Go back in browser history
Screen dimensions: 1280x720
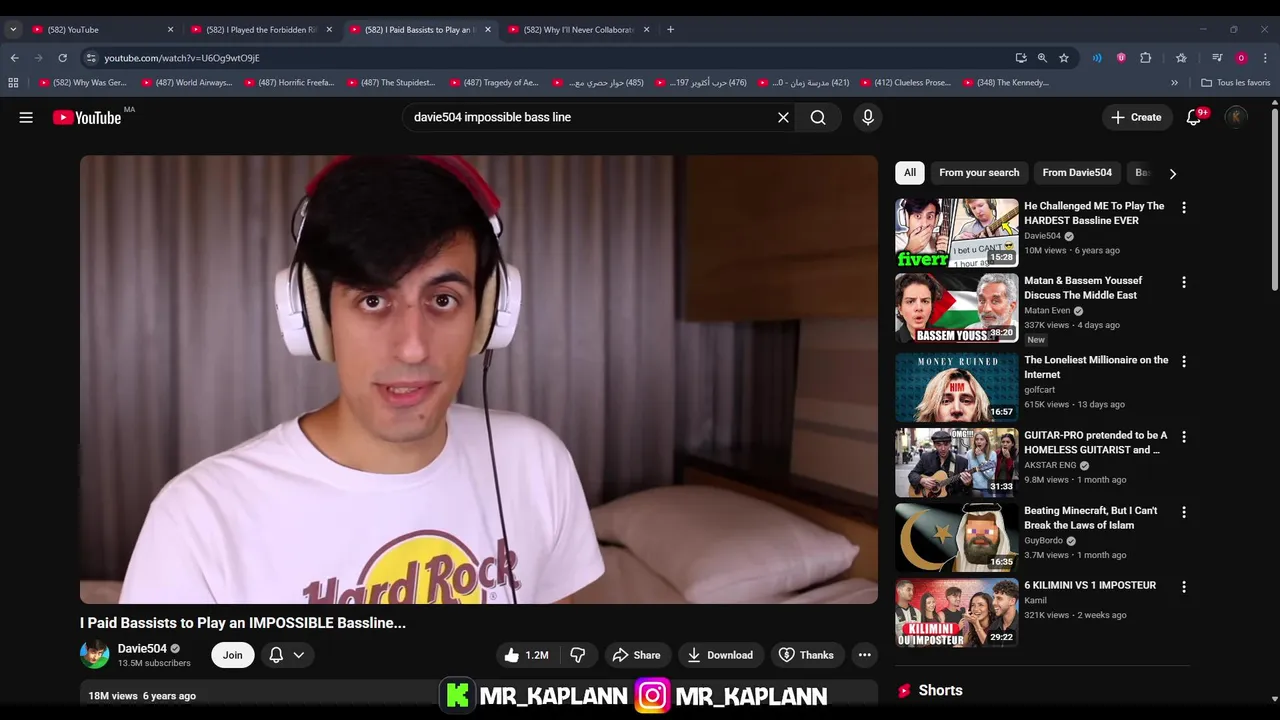[x=14, y=58]
